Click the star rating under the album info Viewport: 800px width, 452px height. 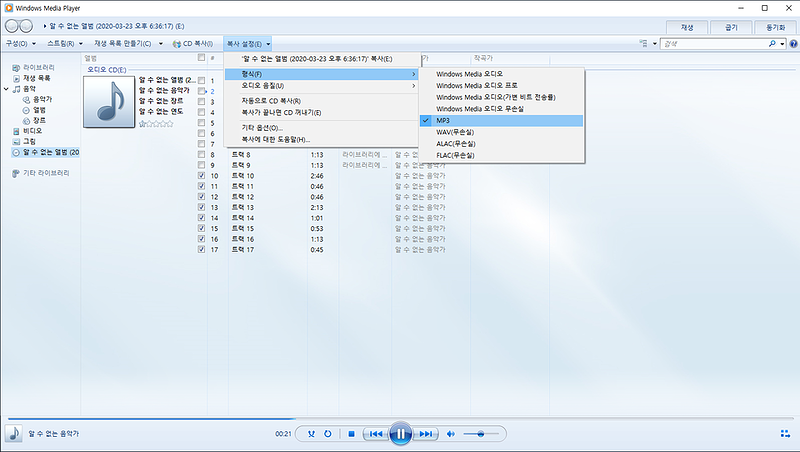point(156,123)
